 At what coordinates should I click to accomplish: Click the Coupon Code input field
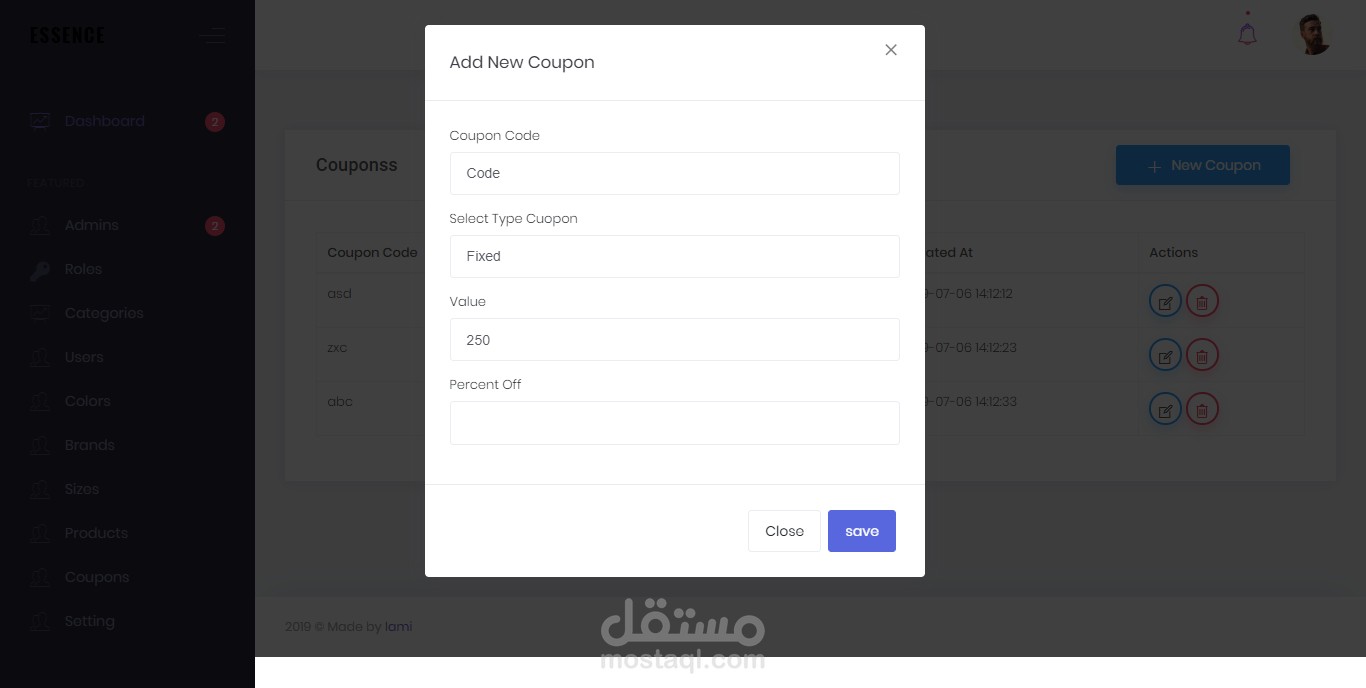[674, 173]
